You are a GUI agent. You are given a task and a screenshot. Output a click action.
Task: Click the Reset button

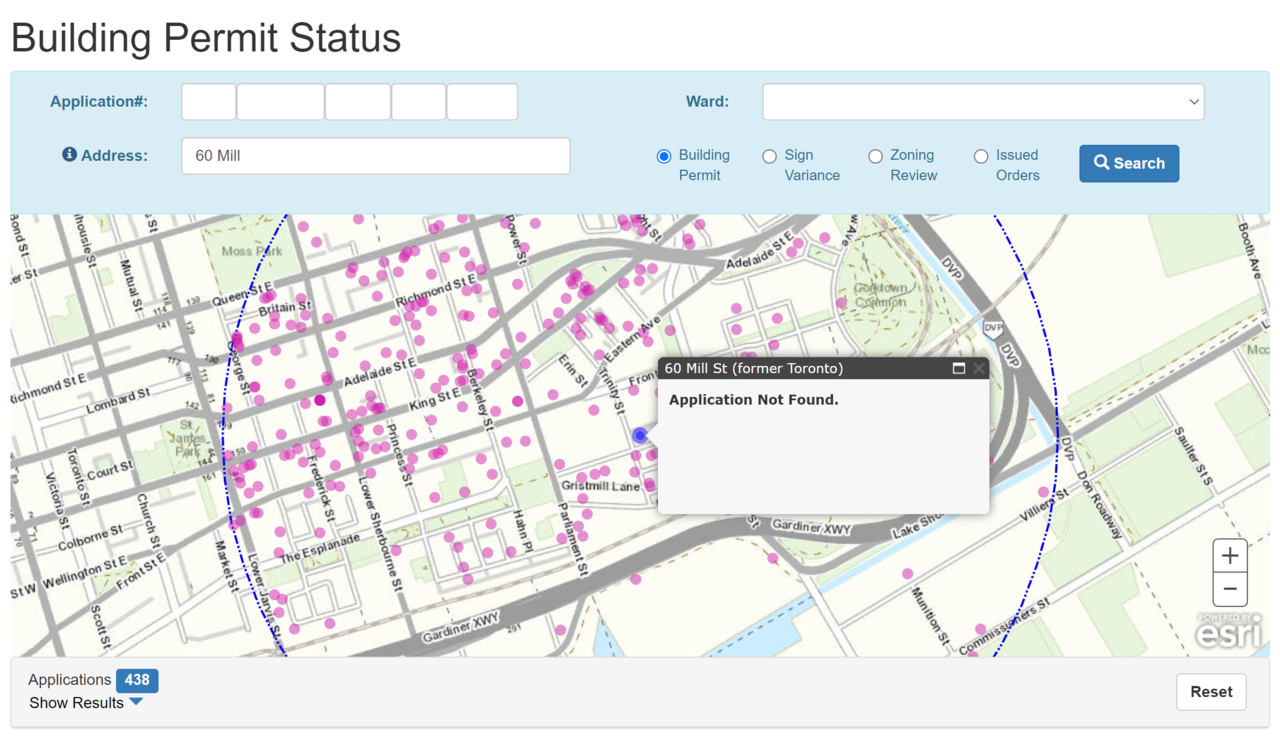1210,692
